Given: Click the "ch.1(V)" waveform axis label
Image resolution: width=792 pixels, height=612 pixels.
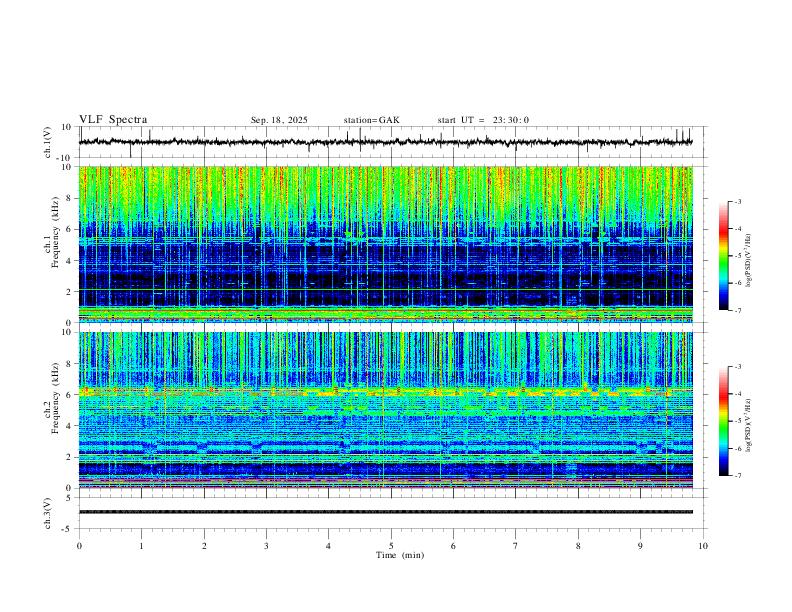Looking at the screenshot, I should click(48, 142).
